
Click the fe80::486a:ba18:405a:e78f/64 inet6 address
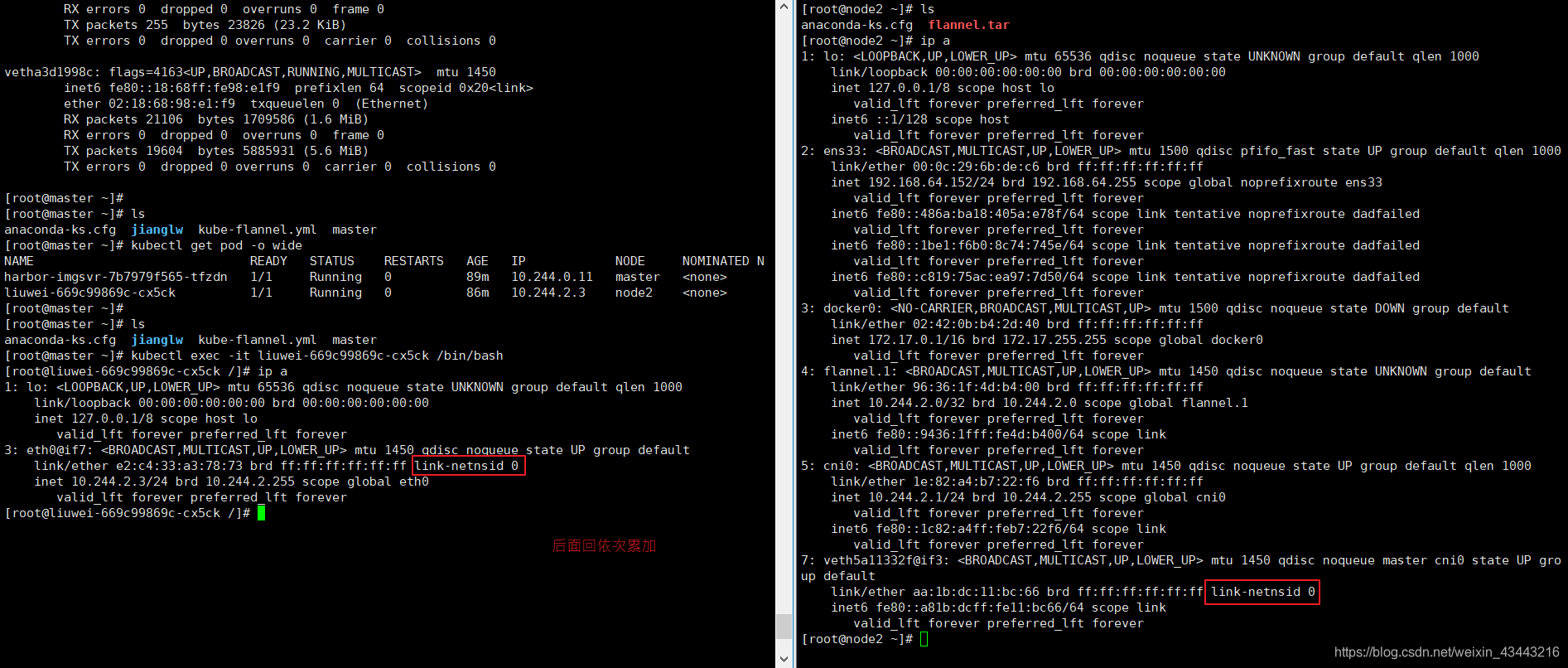(x=980, y=214)
